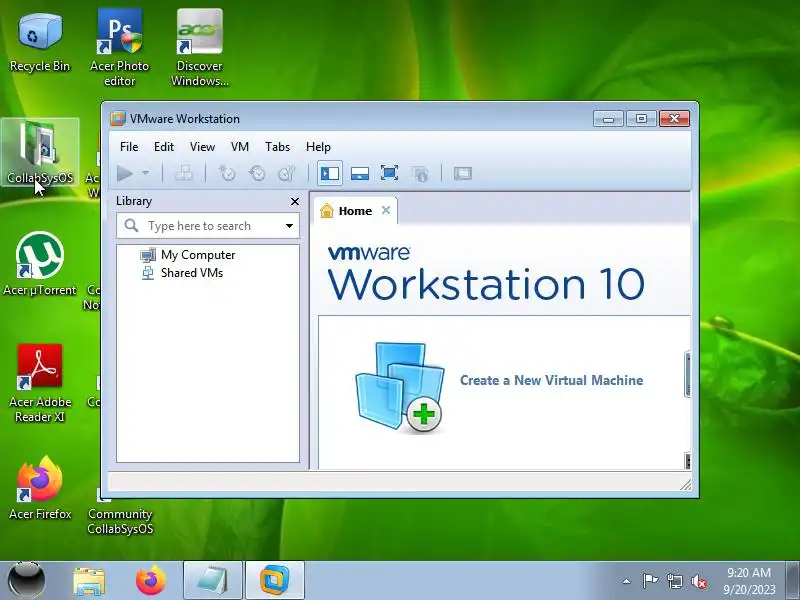Open the power options dropdown arrow
Image resolution: width=800 pixels, height=600 pixels.
point(146,173)
